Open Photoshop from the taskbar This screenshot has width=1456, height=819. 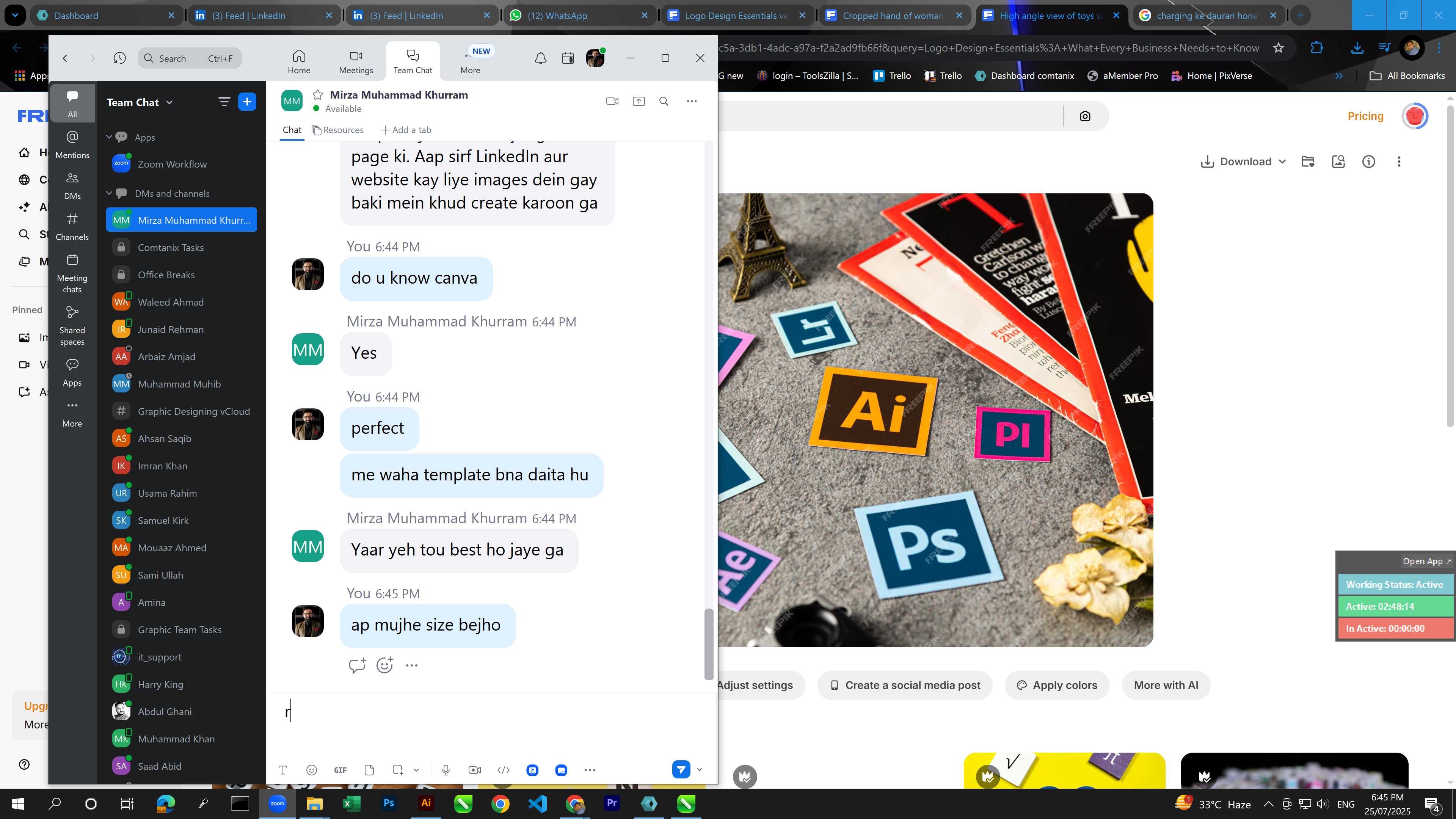click(388, 803)
